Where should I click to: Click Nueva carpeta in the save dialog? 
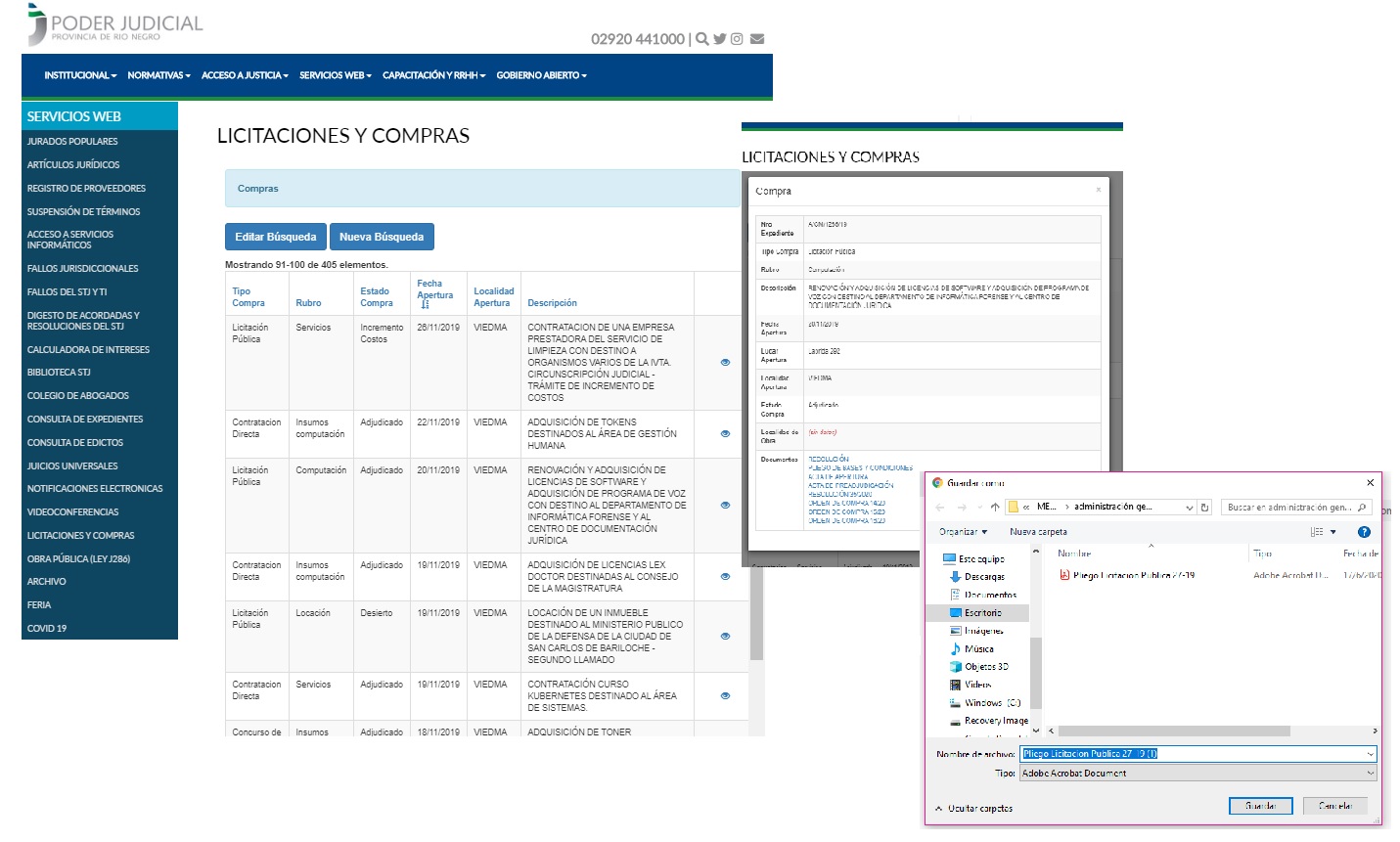(x=1038, y=532)
